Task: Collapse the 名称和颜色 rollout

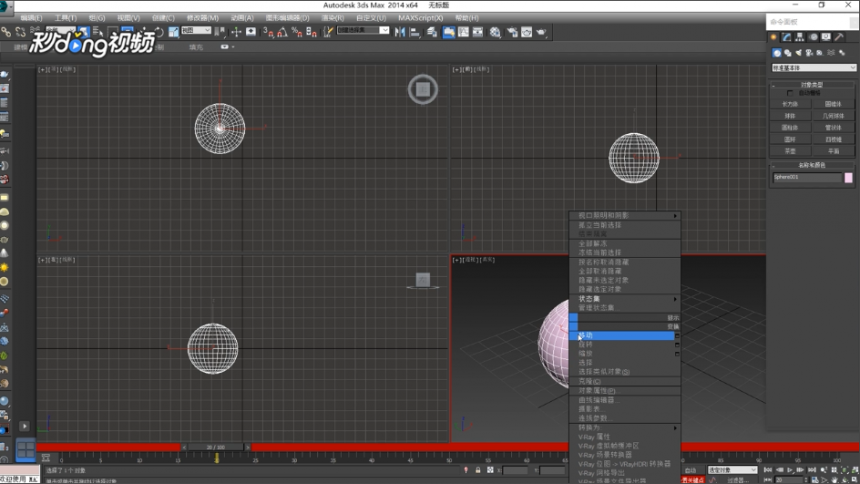Action: pos(812,165)
